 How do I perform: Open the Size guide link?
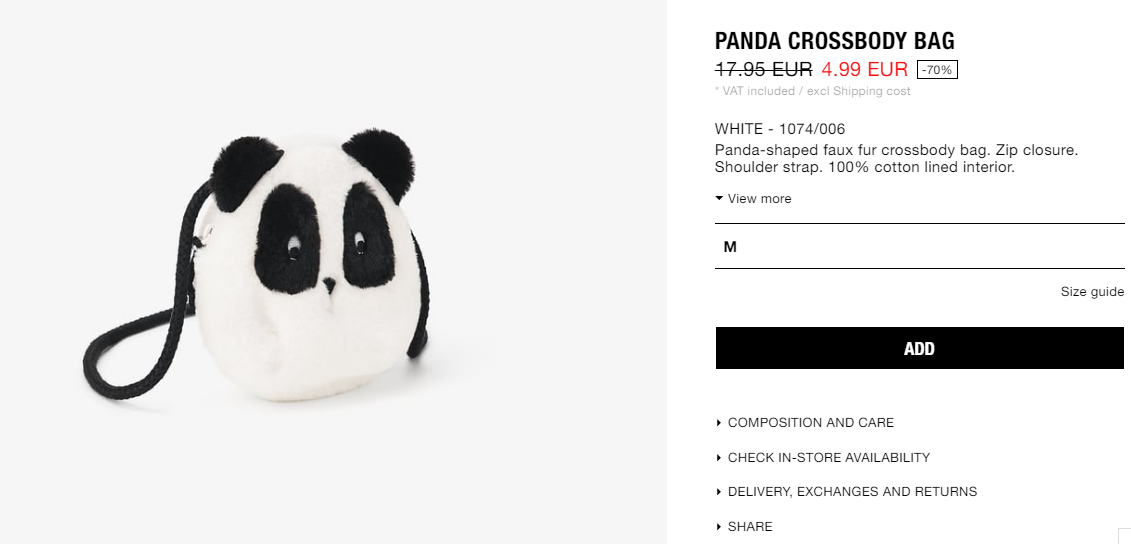(x=1092, y=291)
